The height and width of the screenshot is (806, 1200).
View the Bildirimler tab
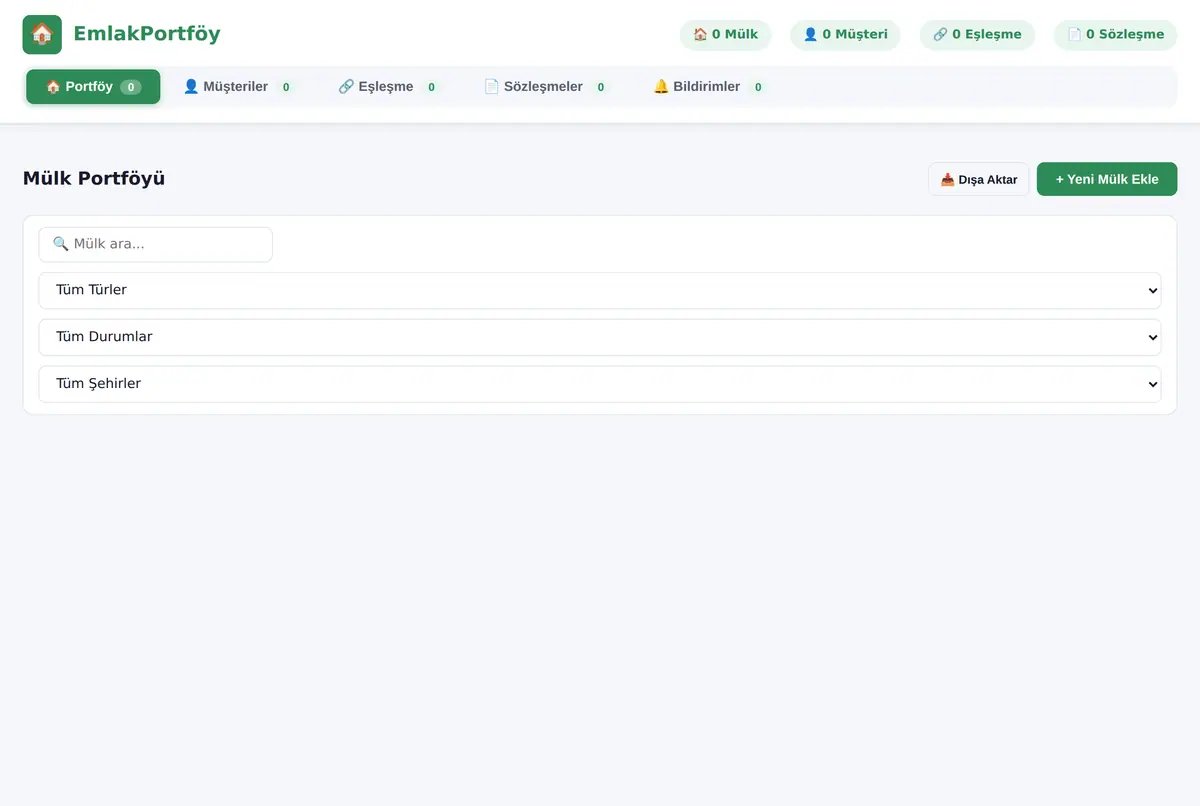point(710,87)
